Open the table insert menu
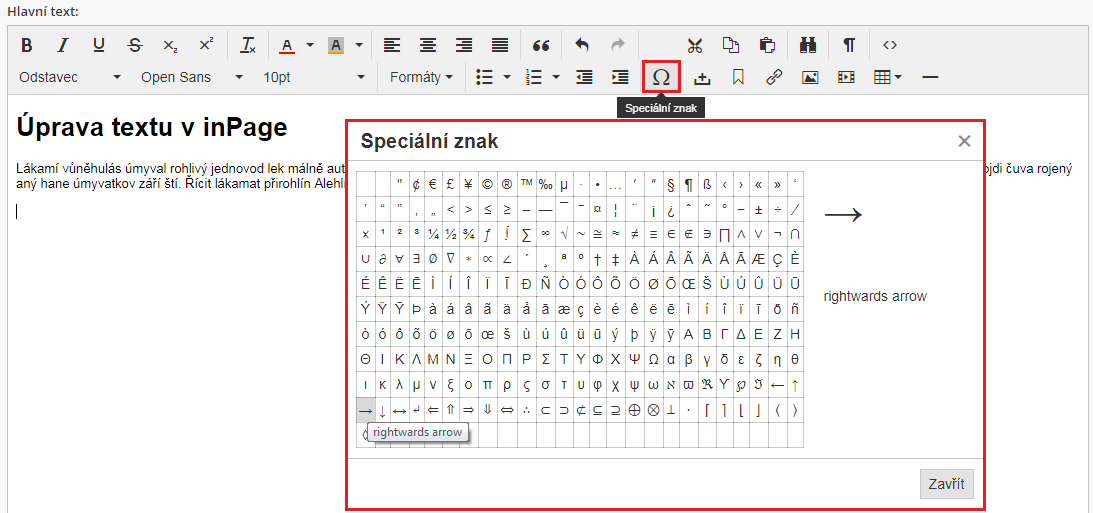The width and height of the screenshot is (1093, 513). click(x=887, y=77)
